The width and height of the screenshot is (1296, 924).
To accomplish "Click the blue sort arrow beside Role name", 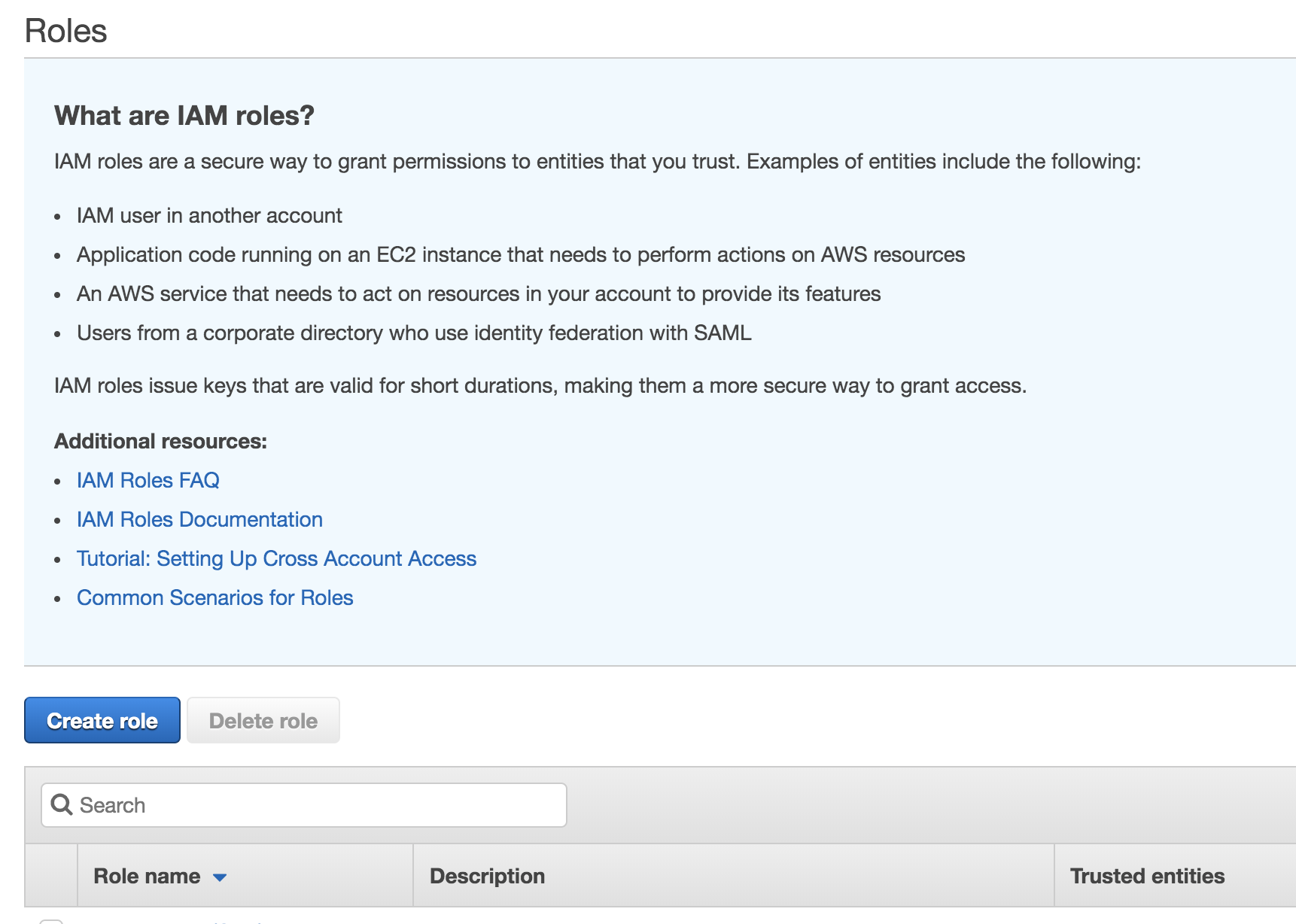I will (x=220, y=877).
